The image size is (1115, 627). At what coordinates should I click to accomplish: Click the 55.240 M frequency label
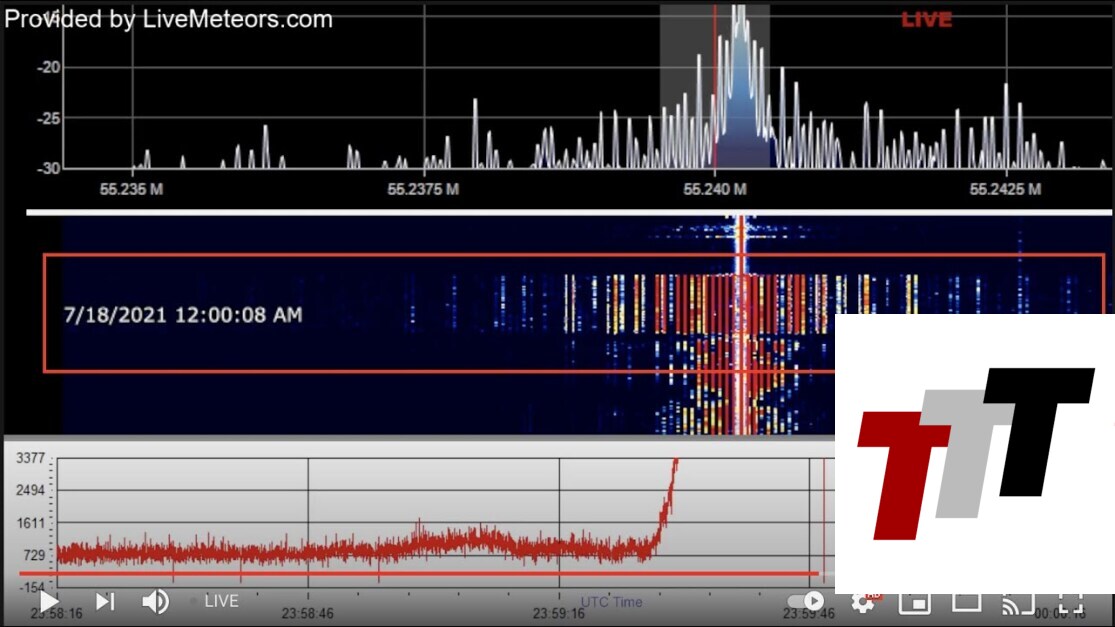point(714,188)
